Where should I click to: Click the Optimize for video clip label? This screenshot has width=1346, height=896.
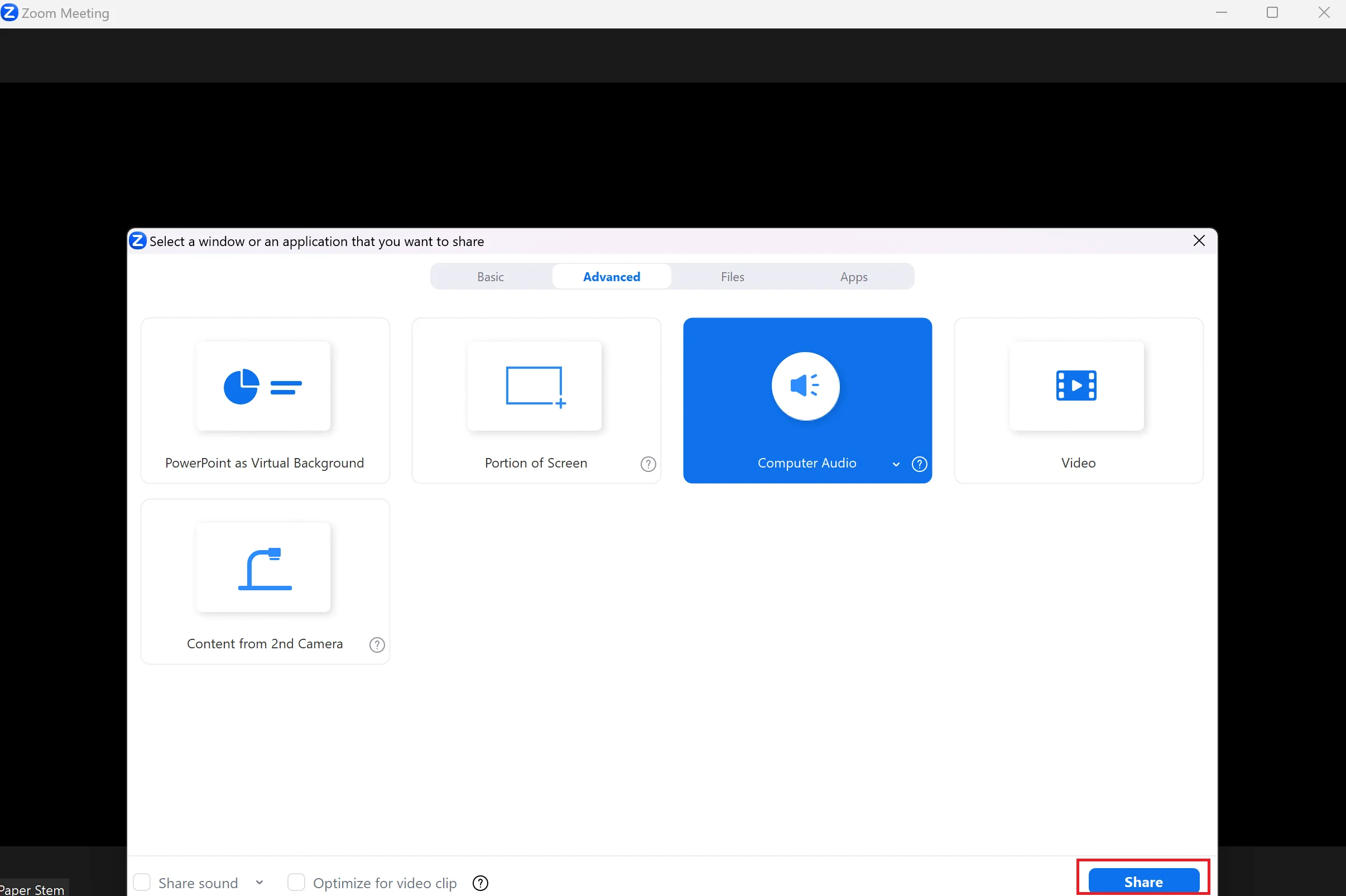click(x=384, y=883)
